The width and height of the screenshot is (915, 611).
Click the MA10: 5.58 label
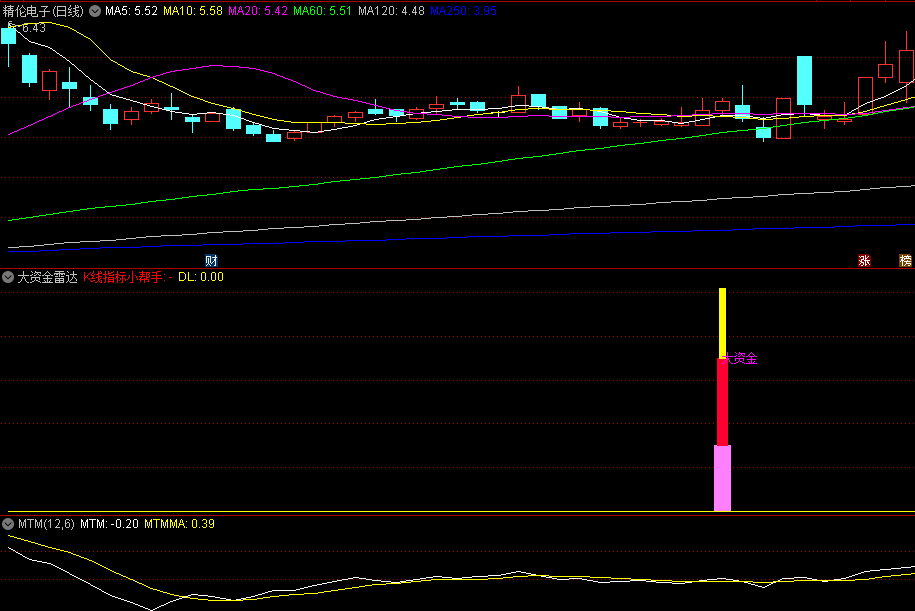[193, 11]
